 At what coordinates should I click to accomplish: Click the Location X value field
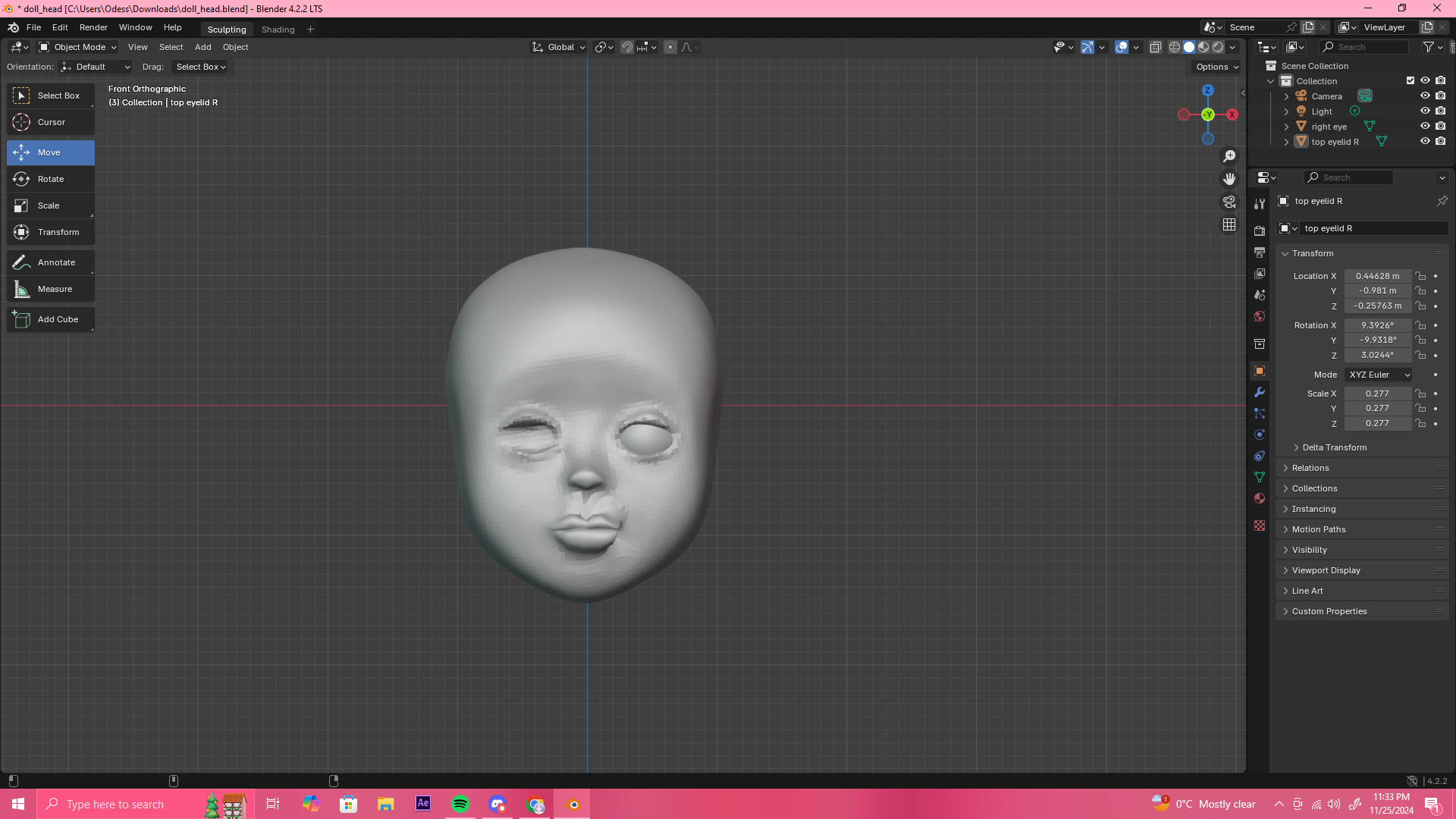(1377, 276)
